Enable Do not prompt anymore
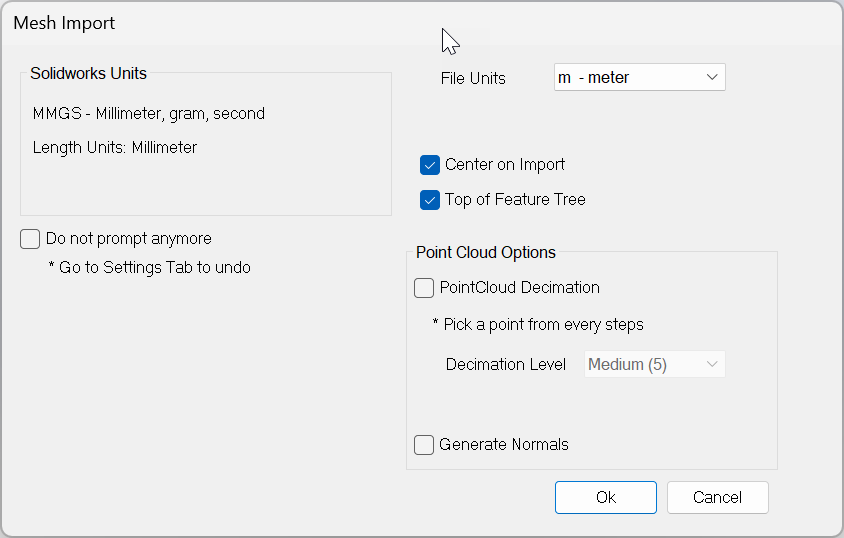844x538 pixels. point(30,239)
